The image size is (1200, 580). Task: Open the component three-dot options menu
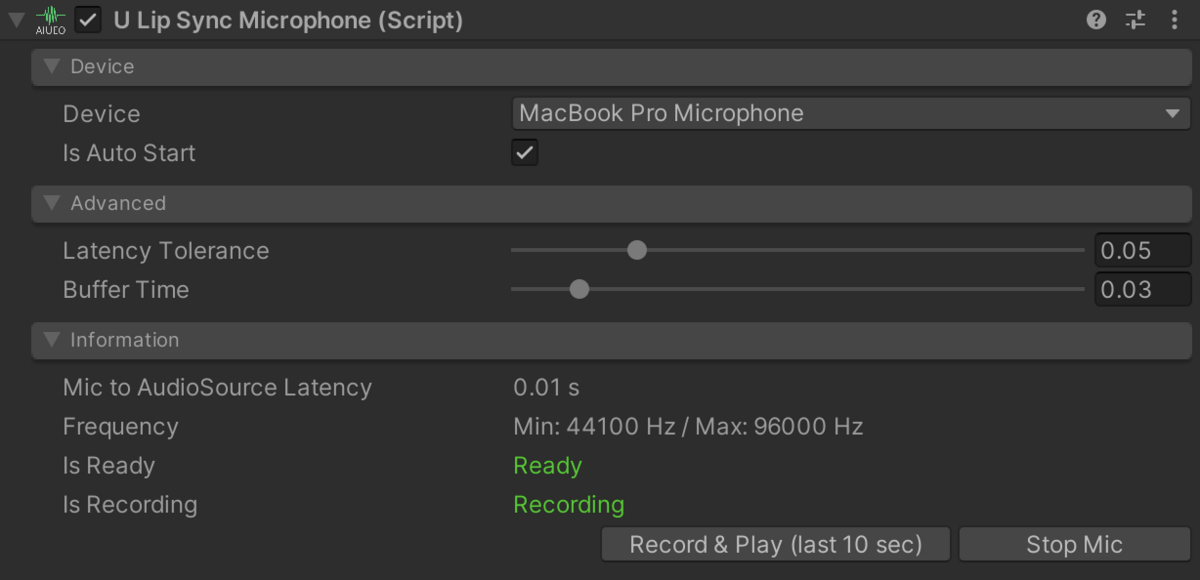tap(1174, 20)
